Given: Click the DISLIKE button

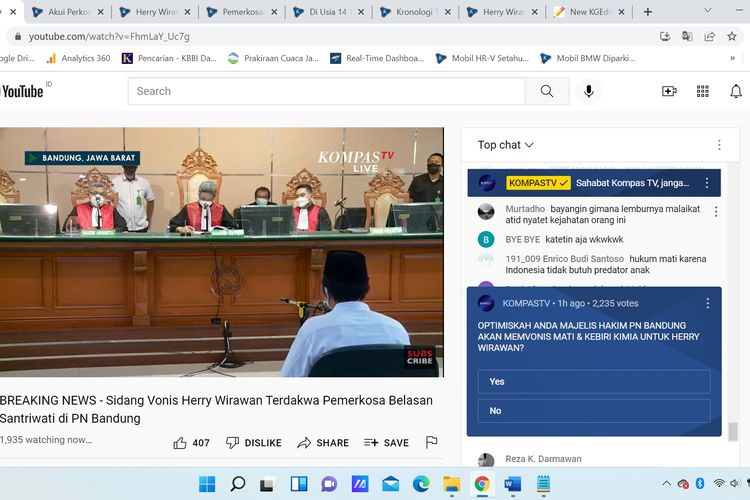Looking at the screenshot, I should click(x=254, y=443).
